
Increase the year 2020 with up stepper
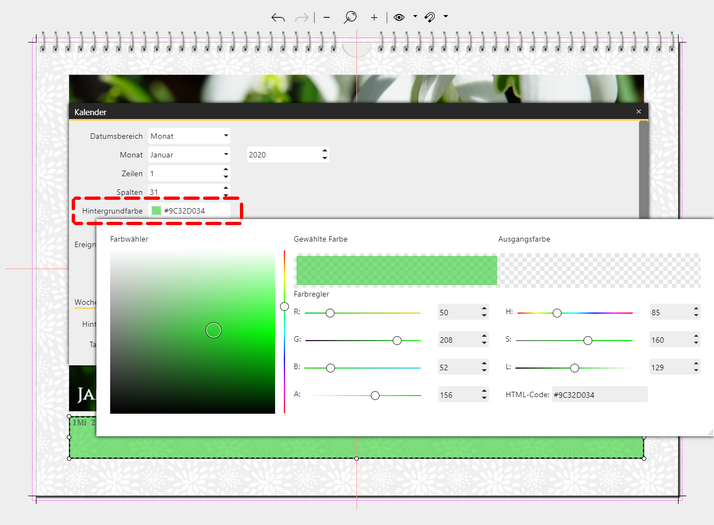(324, 151)
